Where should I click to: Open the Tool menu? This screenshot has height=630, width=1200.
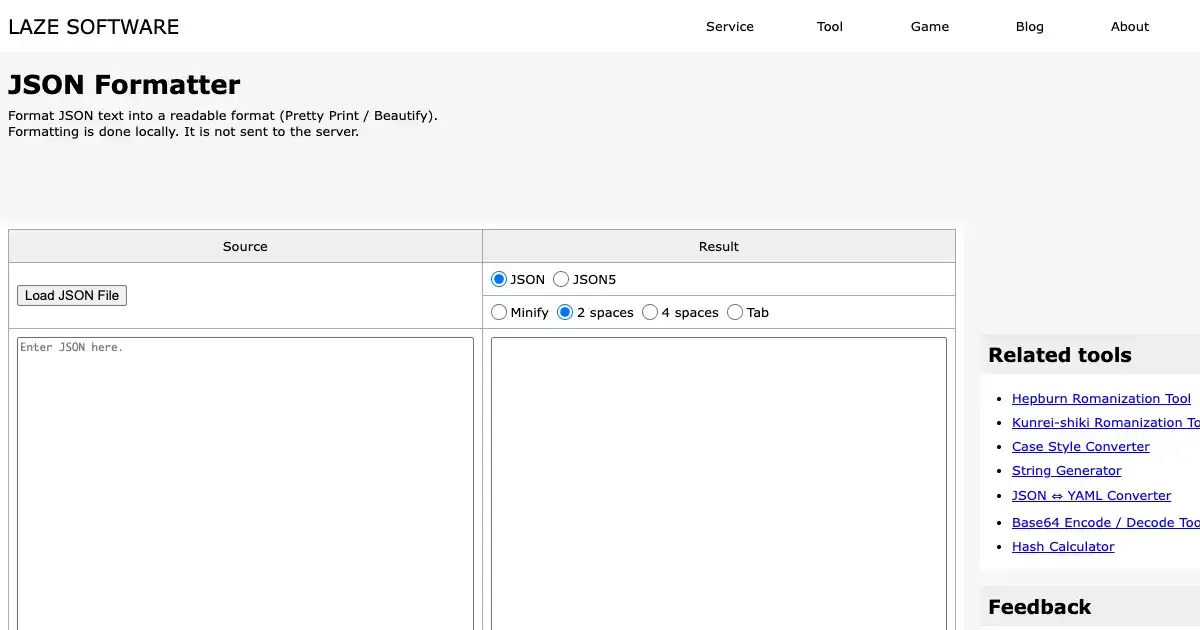tap(829, 27)
